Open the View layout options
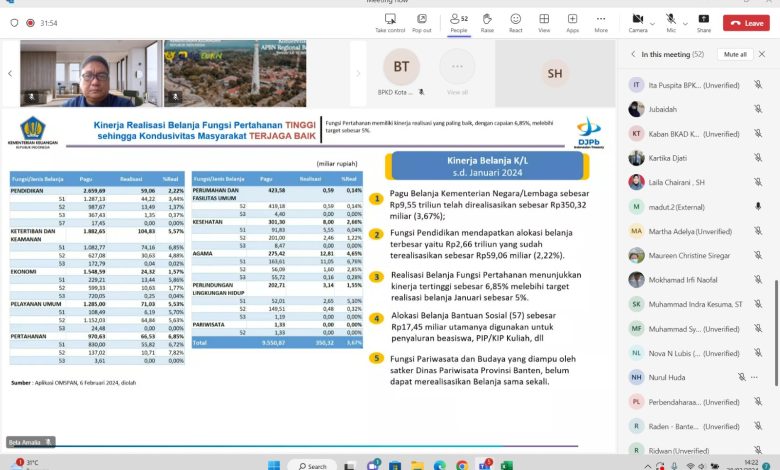Screen dimensions: 780x470 [x=544, y=21]
